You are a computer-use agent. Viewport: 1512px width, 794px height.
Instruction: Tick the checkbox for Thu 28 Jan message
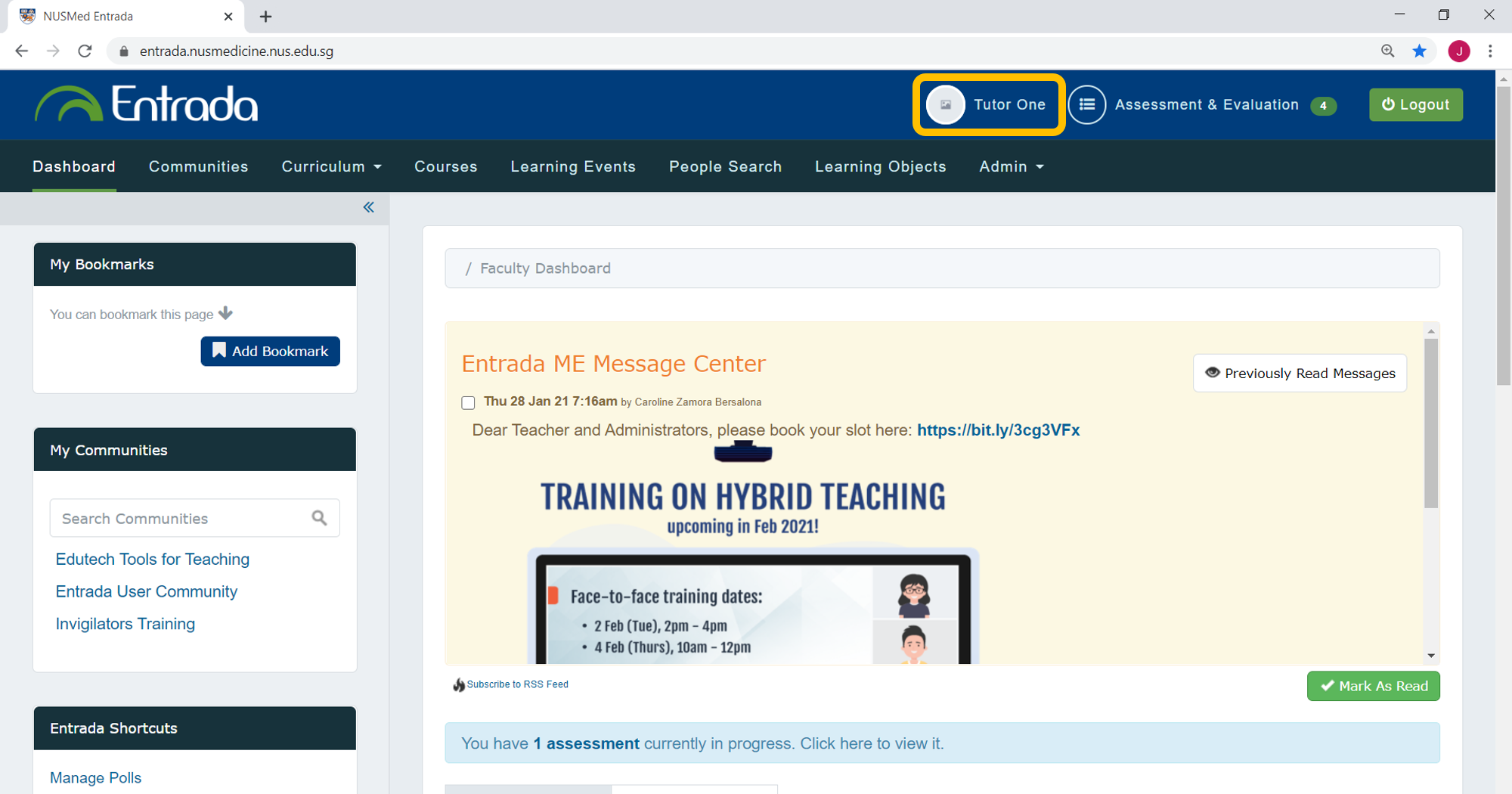pos(468,402)
